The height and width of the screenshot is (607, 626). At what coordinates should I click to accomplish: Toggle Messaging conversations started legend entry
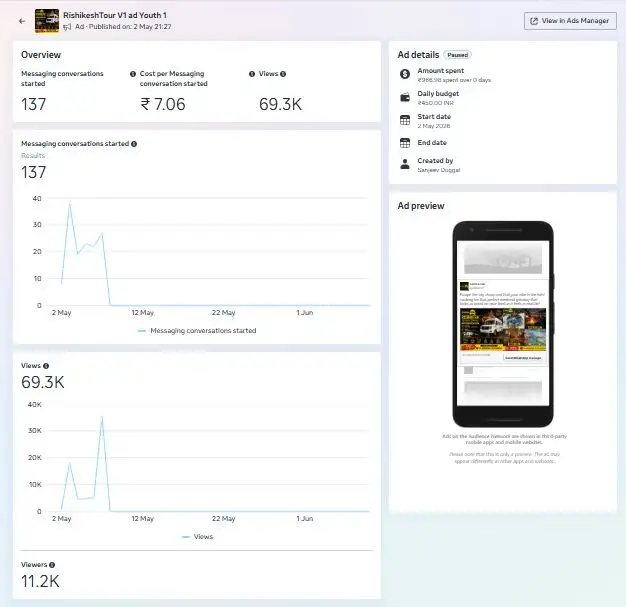click(197, 331)
